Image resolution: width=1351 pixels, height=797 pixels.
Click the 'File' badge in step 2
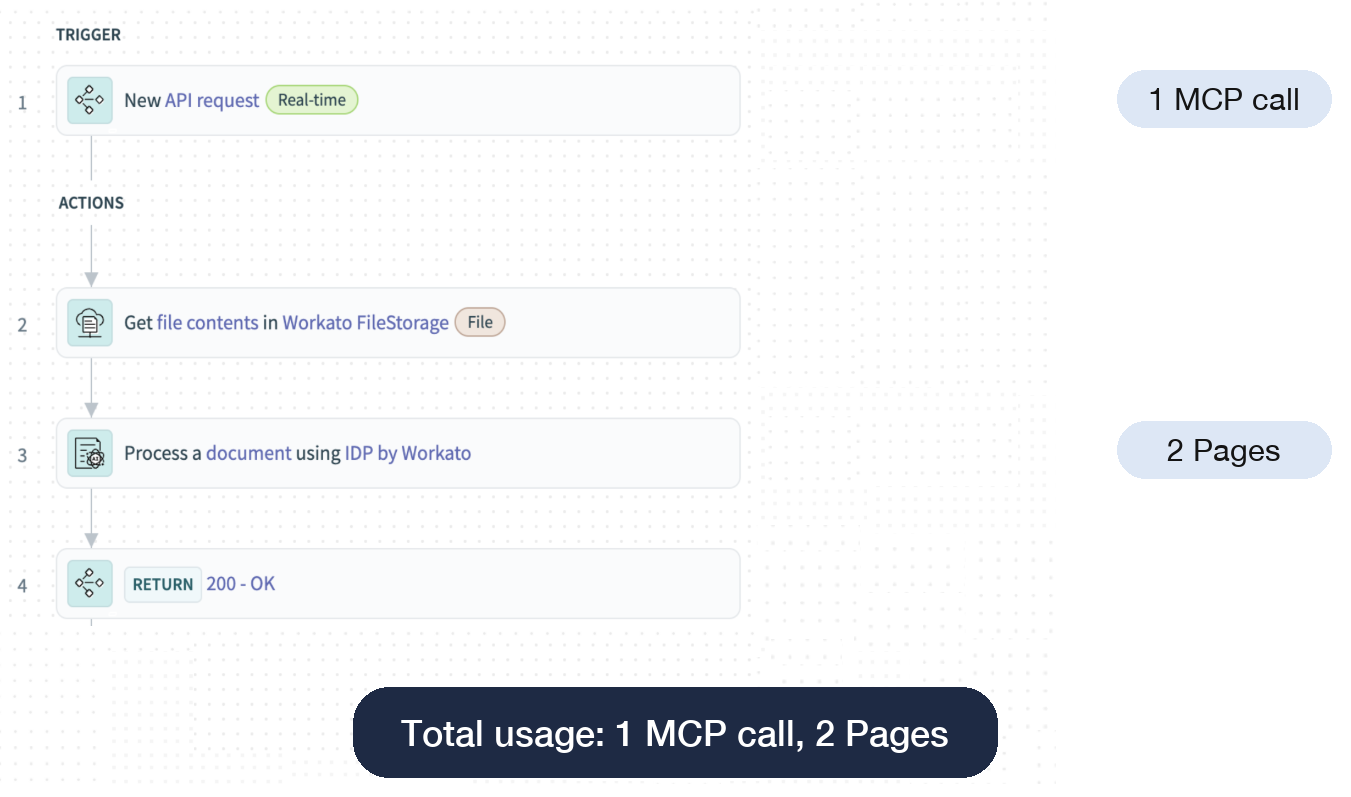point(480,323)
